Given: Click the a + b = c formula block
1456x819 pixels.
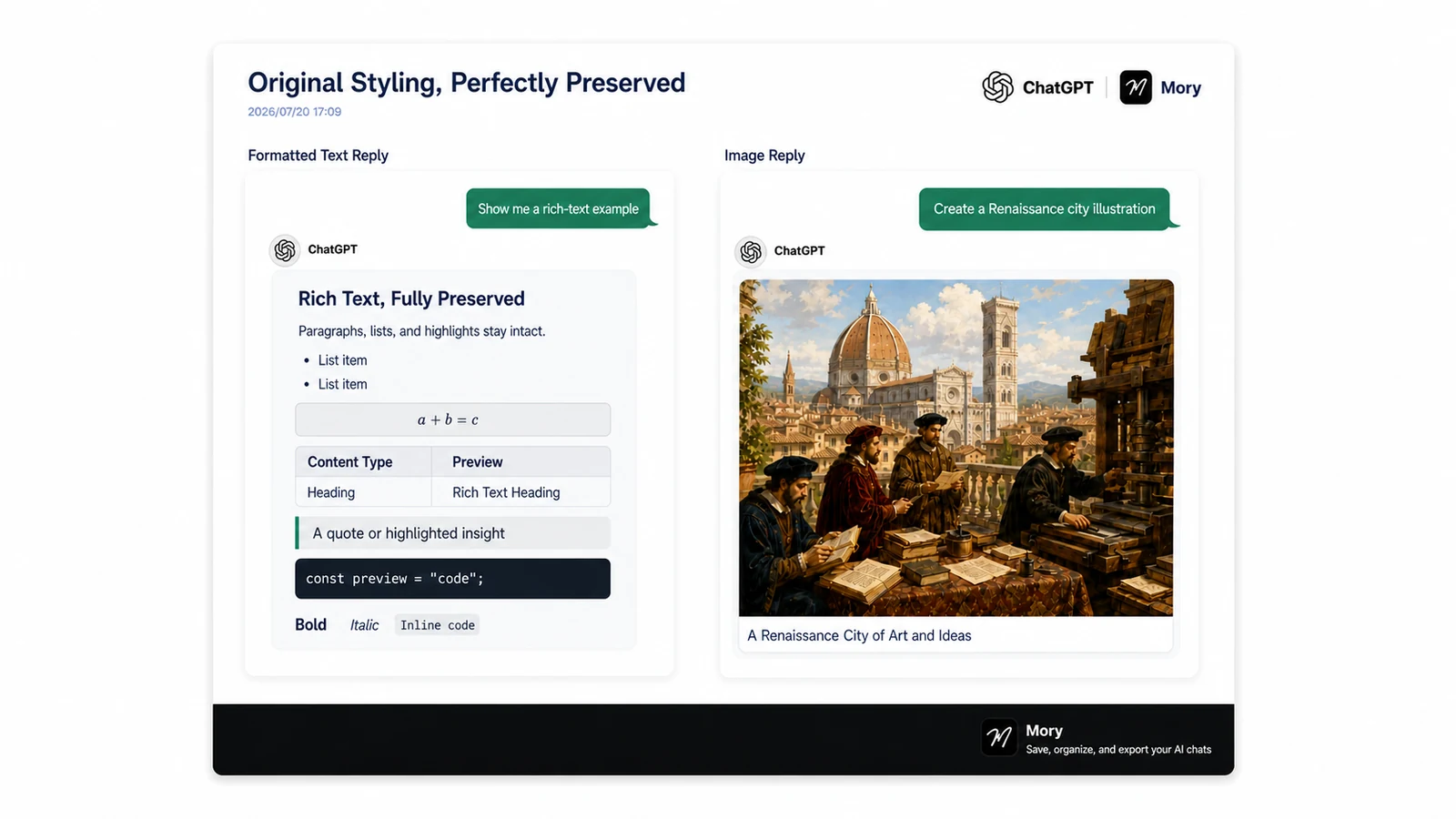Looking at the screenshot, I should click(452, 420).
